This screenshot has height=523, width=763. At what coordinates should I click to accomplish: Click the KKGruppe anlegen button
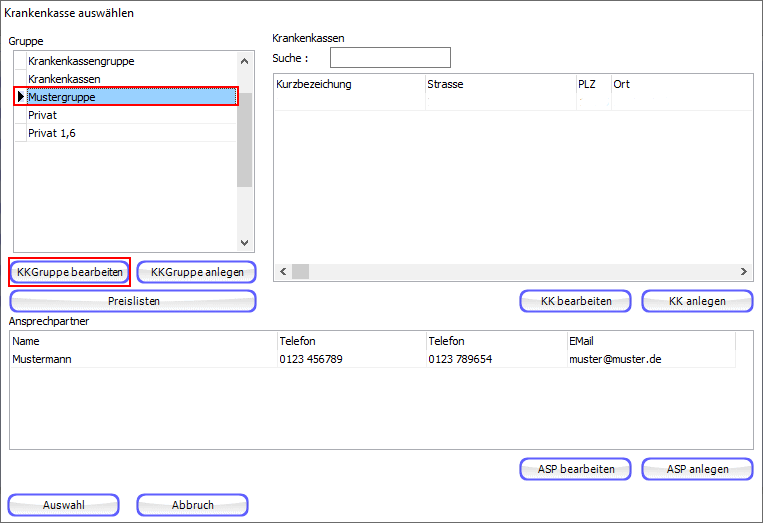[x=197, y=272]
